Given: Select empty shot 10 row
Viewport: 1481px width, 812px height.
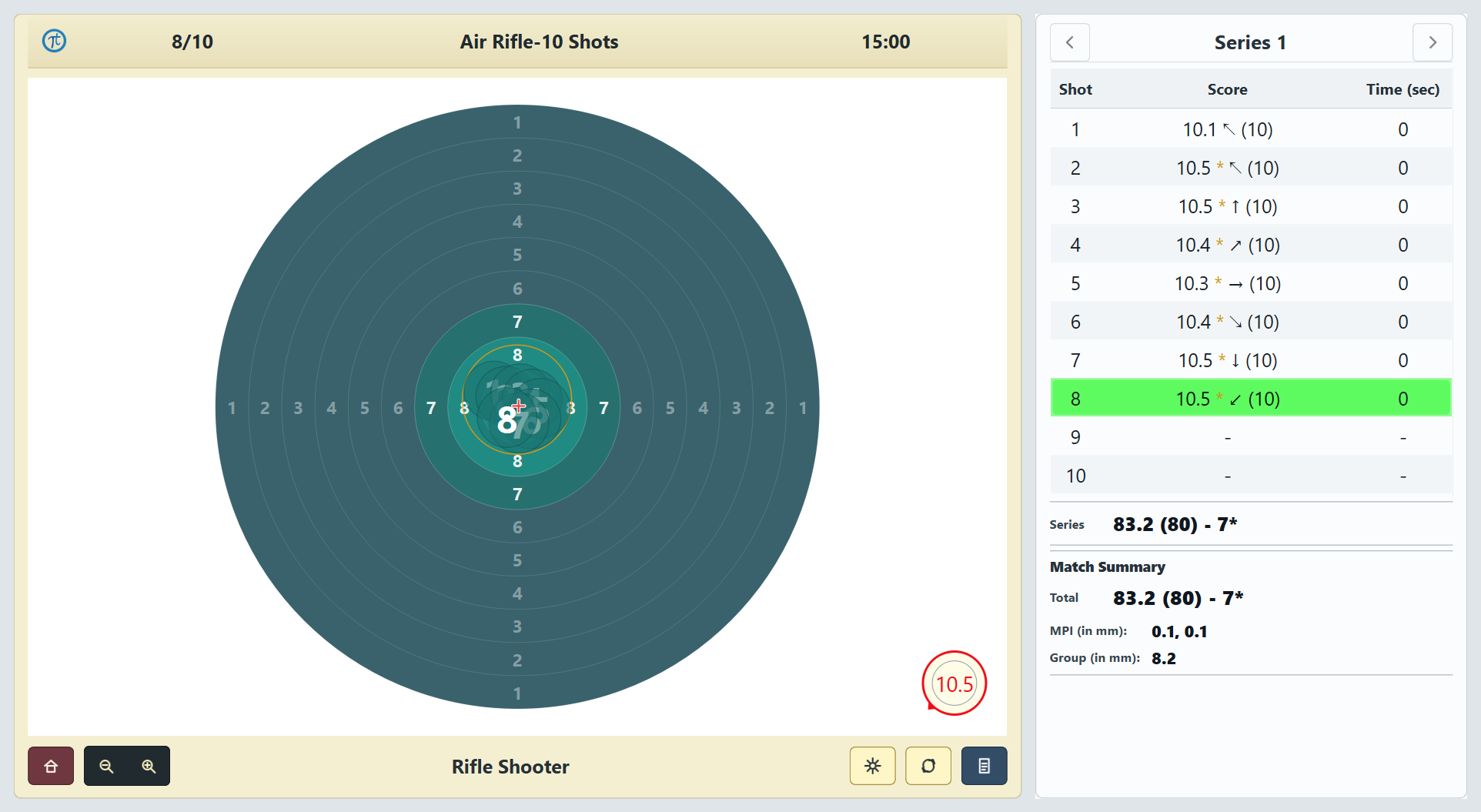Looking at the screenshot, I should coord(1251,476).
